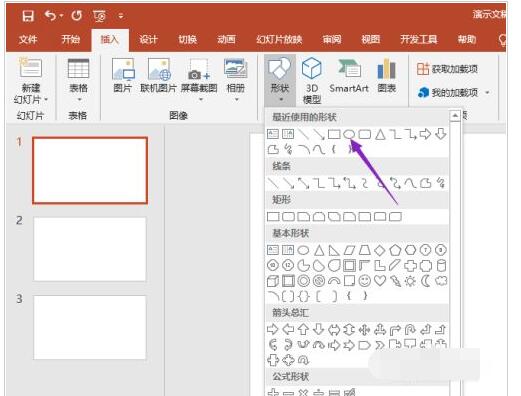Click the Save icon in quick access toolbar
Viewport: 521px width, 396px height.
(28, 16)
